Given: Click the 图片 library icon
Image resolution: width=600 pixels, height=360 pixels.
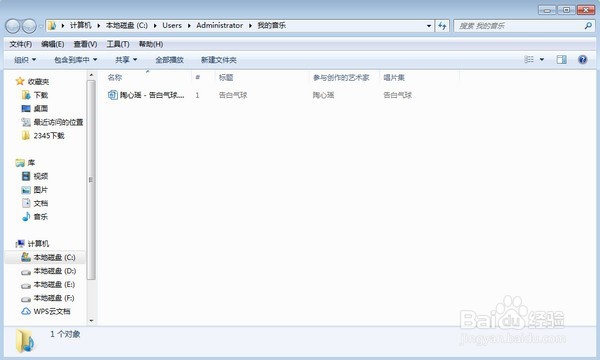Looking at the screenshot, I should click(26, 190).
